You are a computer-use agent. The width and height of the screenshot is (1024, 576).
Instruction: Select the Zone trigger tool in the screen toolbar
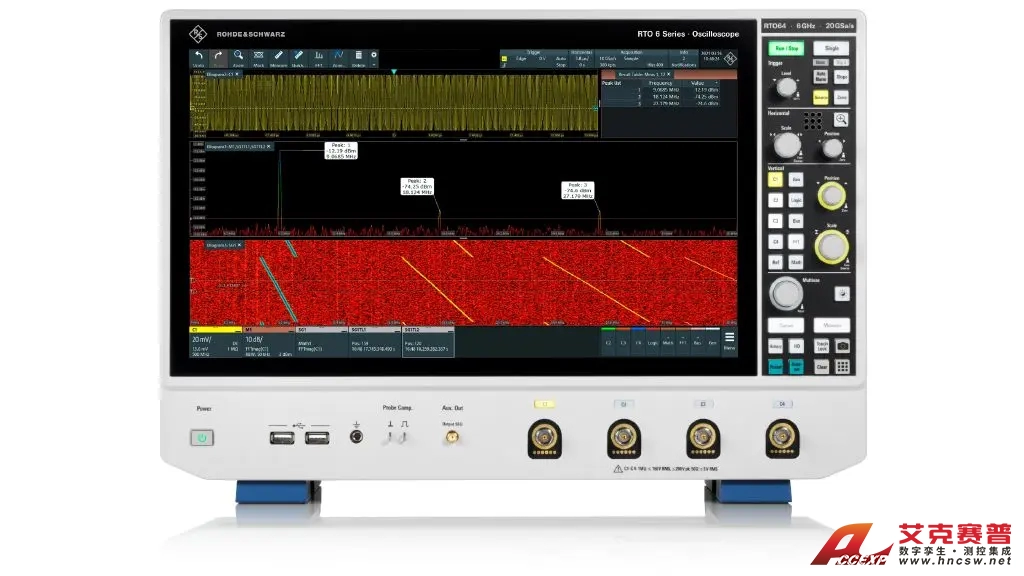(x=338, y=57)
